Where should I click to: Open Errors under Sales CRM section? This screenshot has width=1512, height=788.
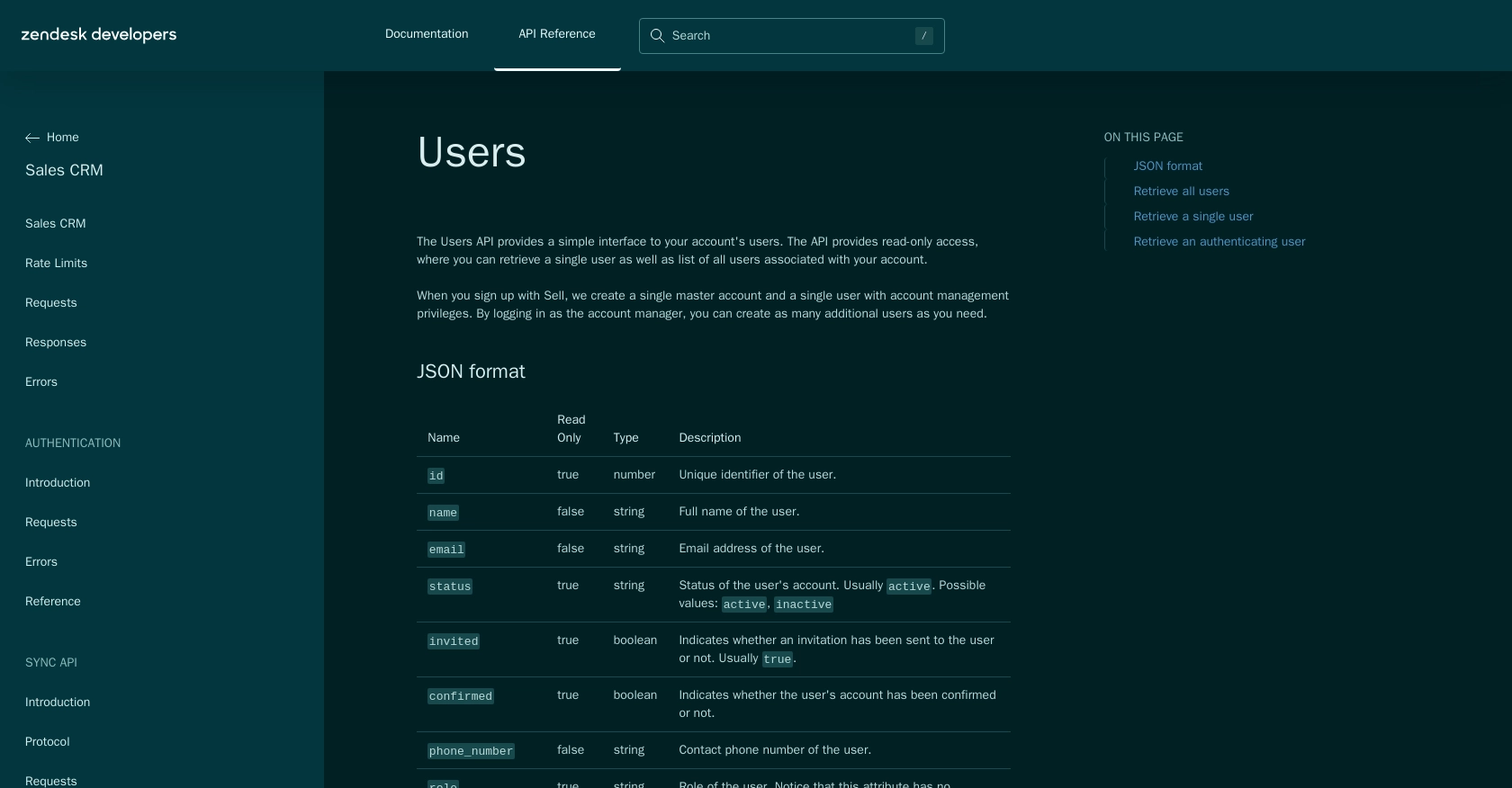click(x=41, y=382)
